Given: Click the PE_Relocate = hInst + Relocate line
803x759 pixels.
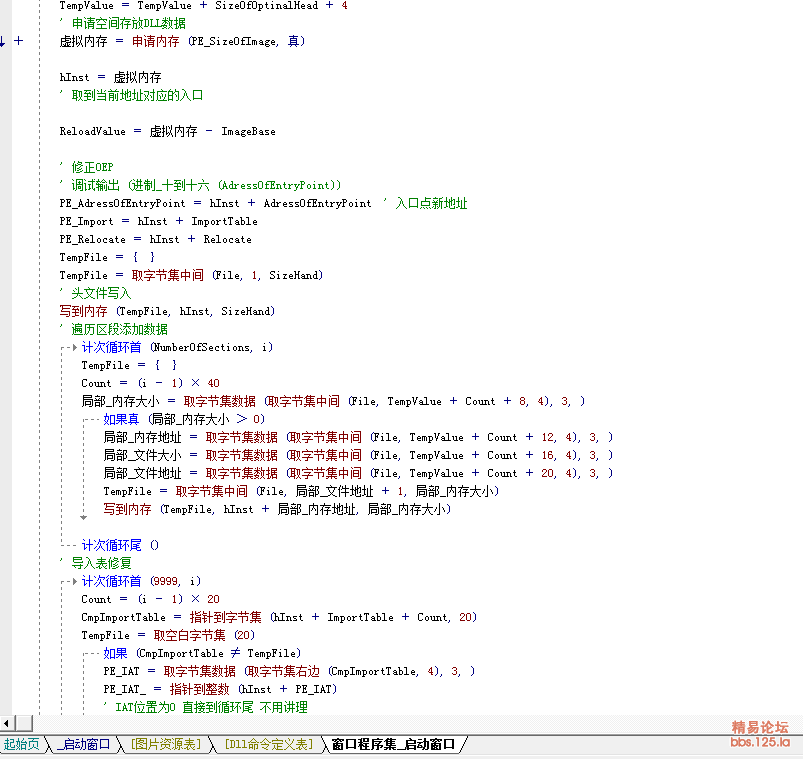Looking at the screenshot, I should (x=155, y=239).
